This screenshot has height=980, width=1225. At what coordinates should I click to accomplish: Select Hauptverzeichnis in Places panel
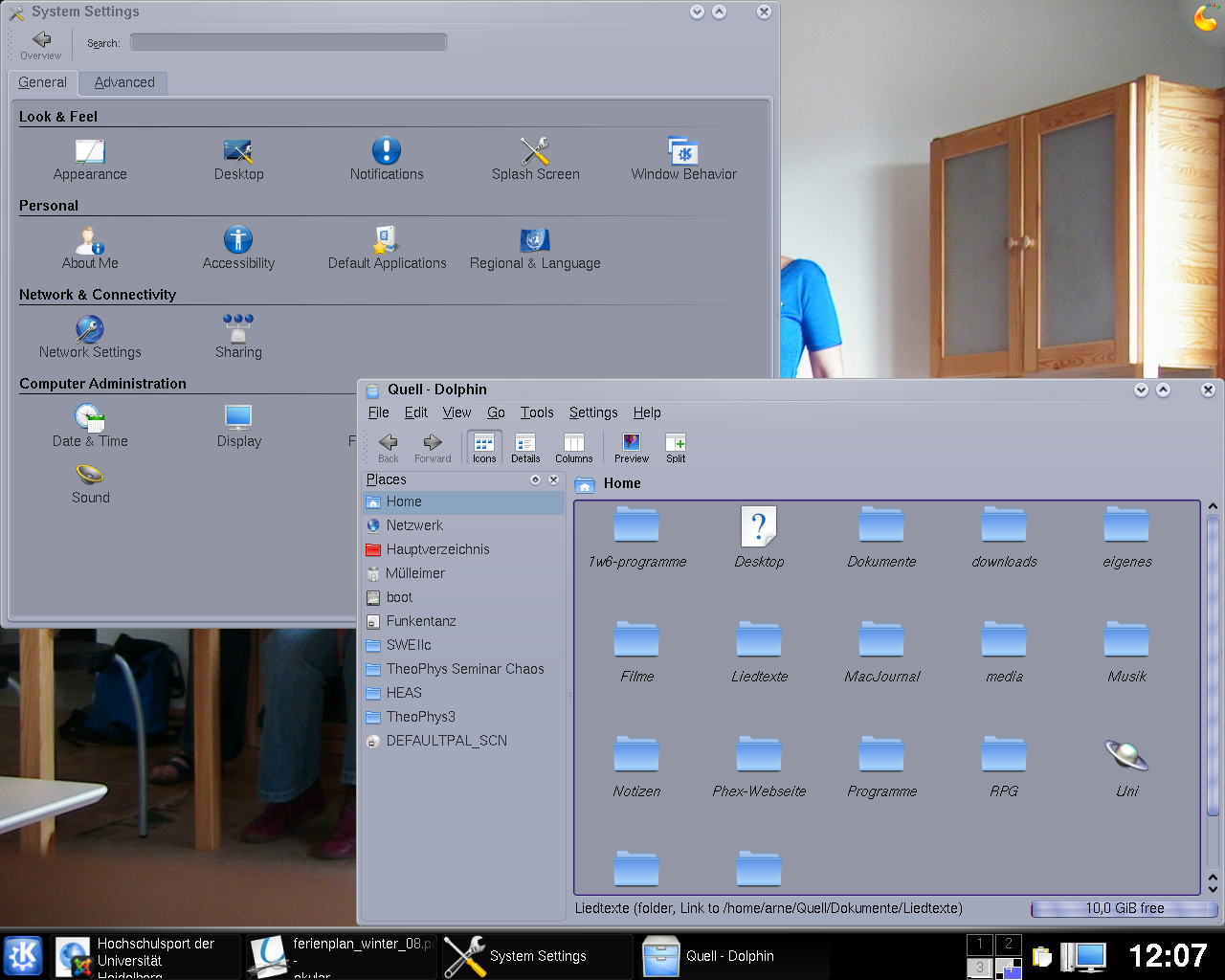pyautogui.click(x=437, y=549)
